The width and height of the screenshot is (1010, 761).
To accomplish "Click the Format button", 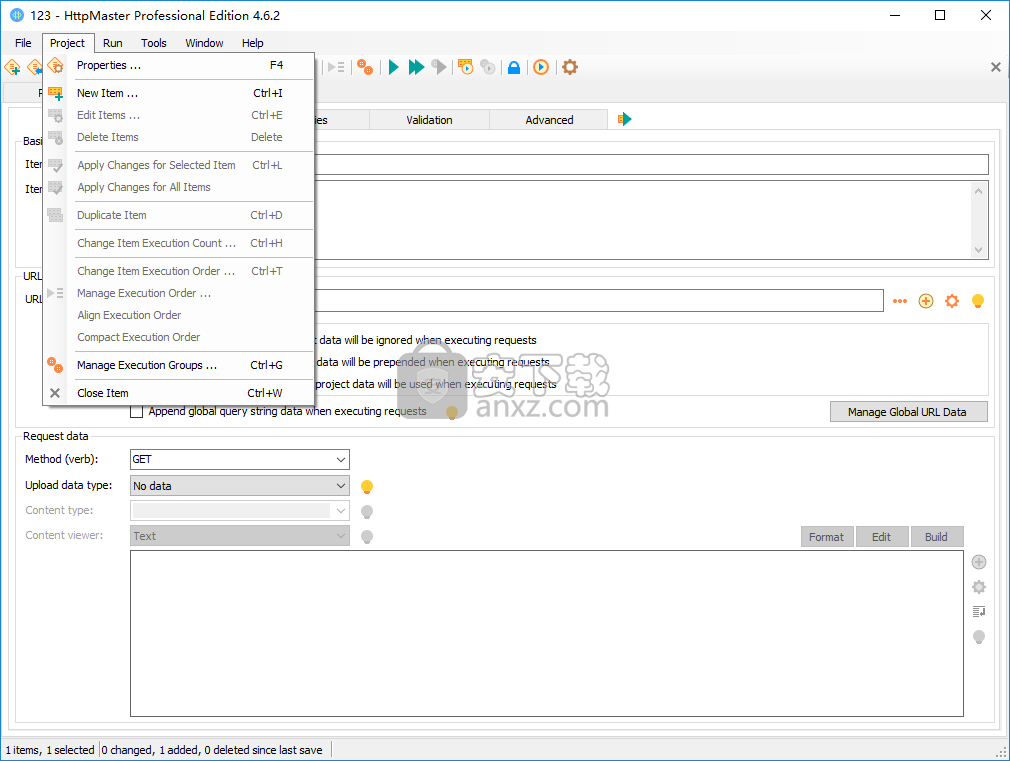I will (x=827, y=537).
